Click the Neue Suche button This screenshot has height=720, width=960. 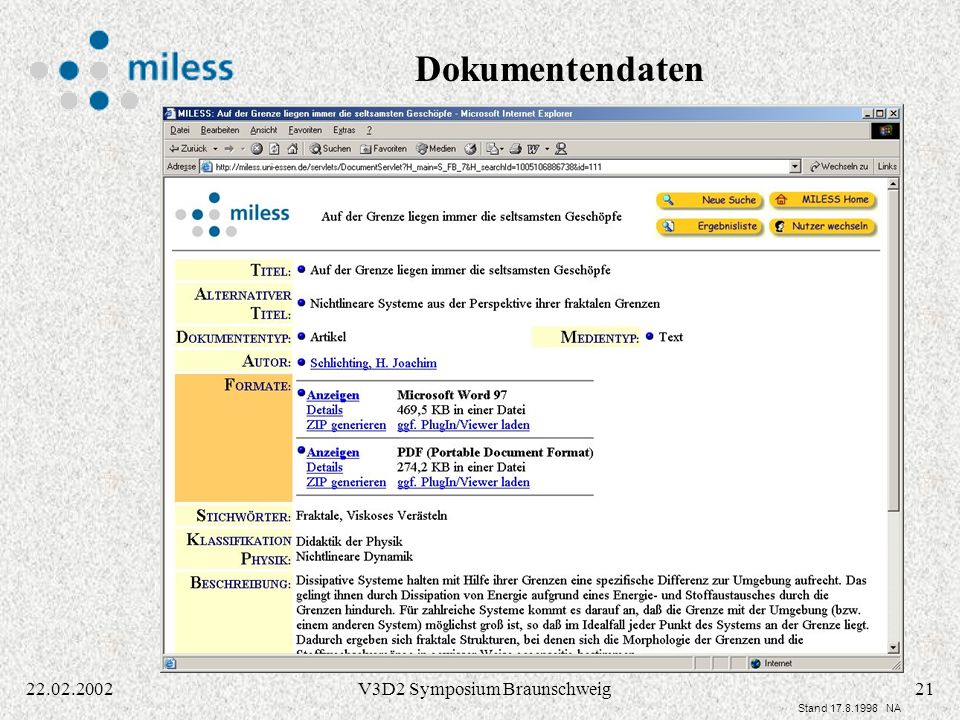pos(710,200)
